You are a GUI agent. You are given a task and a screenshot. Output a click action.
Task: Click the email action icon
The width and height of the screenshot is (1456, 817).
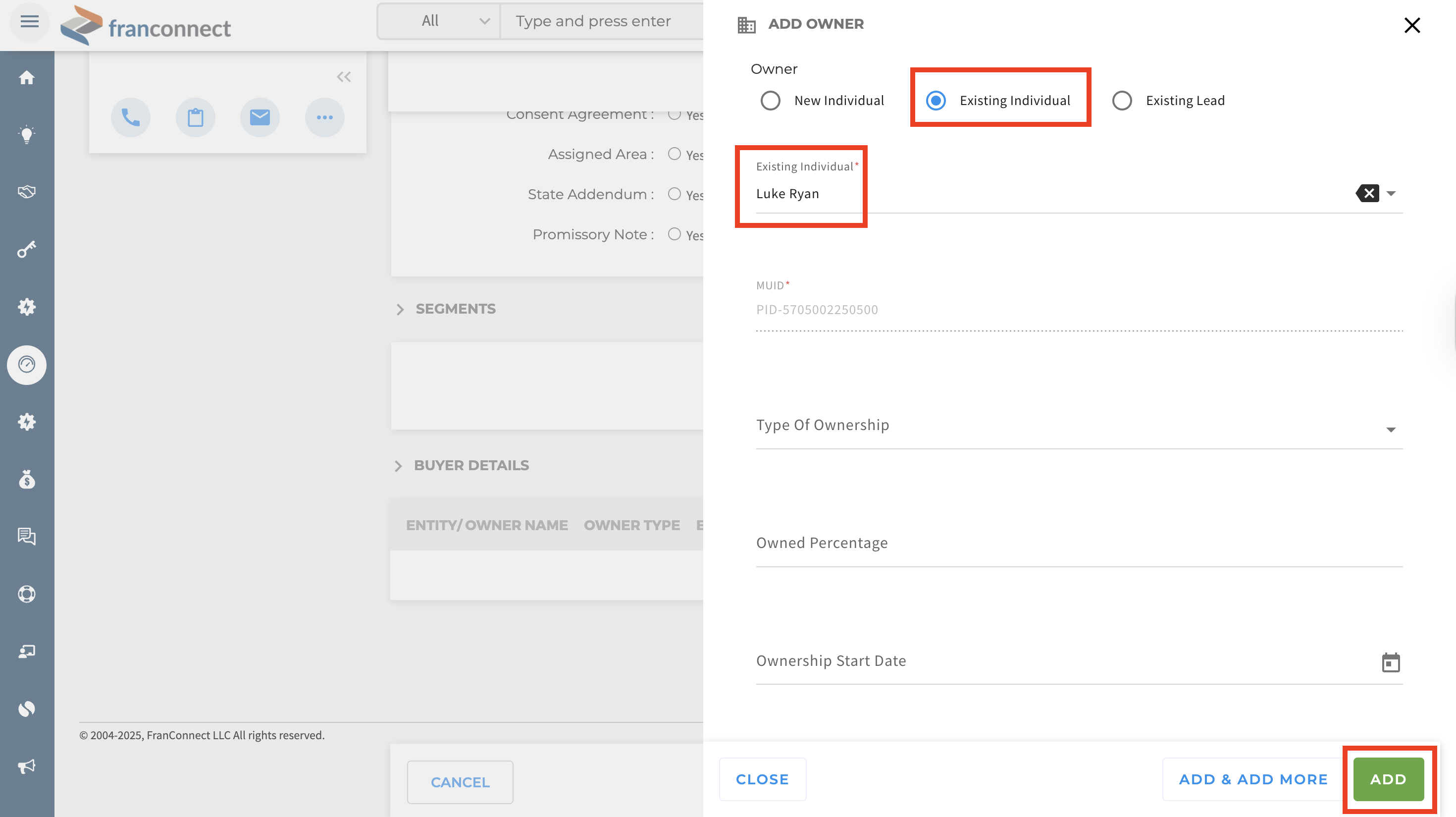pyautogui.click(x=260, y=117)
